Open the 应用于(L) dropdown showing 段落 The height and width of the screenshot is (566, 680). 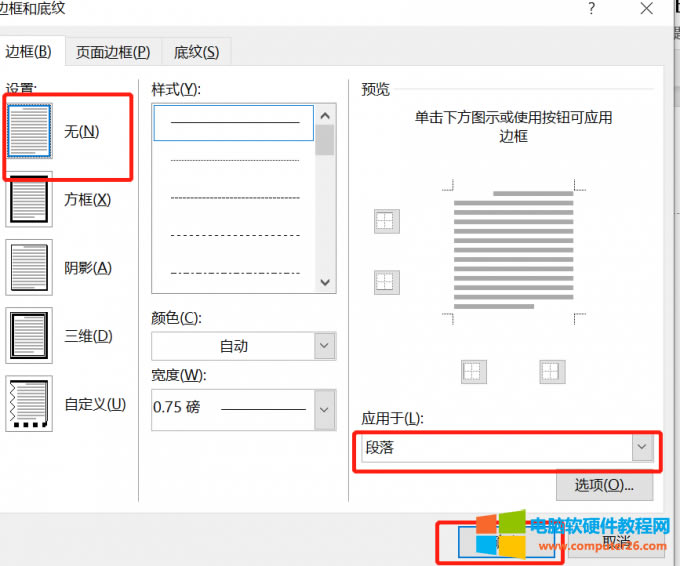[507, 448]
